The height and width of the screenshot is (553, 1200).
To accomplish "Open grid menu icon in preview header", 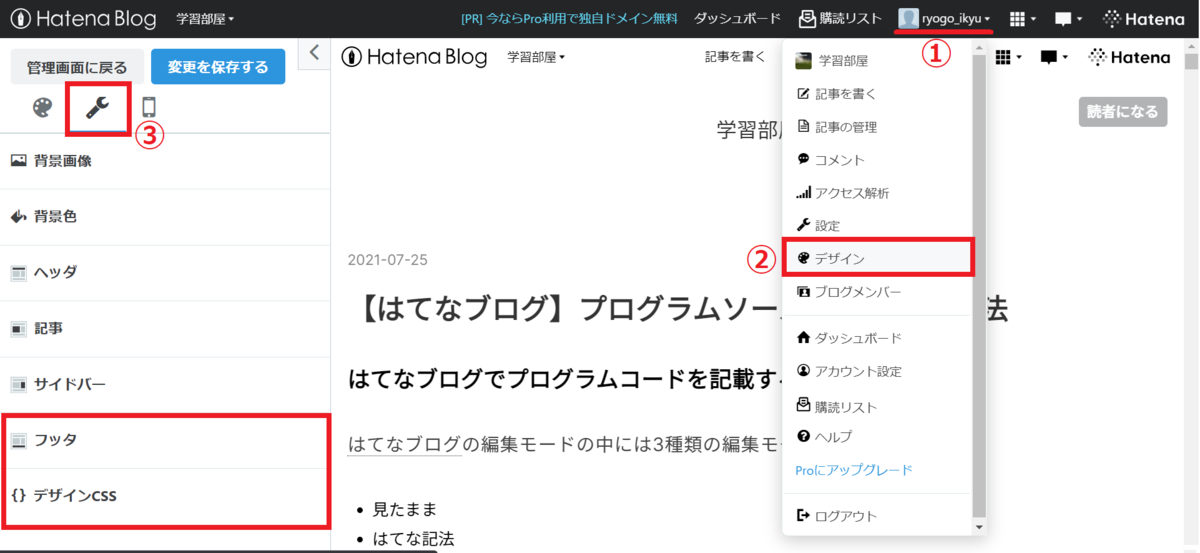I will tap(1008, 57).
